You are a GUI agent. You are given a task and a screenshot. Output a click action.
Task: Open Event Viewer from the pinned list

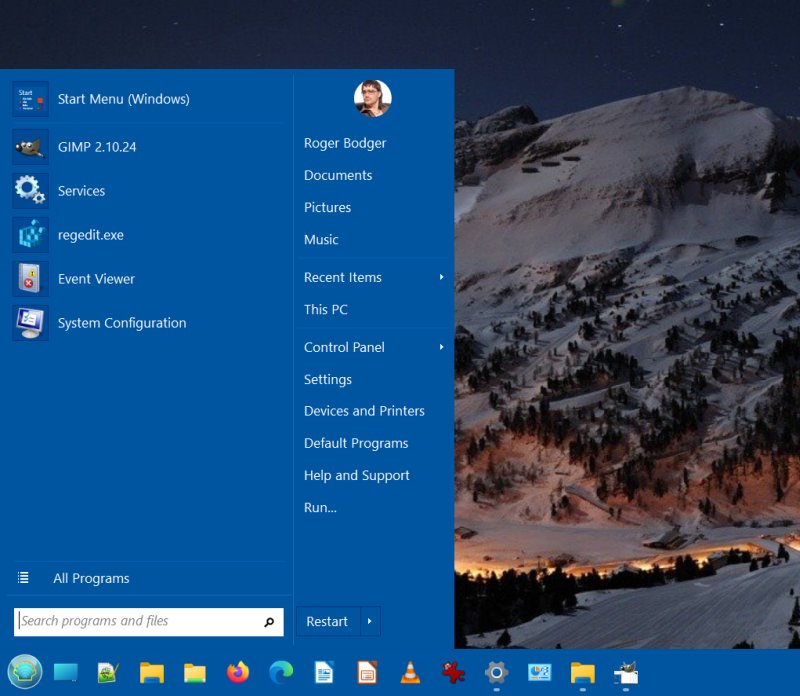[96, 279]
